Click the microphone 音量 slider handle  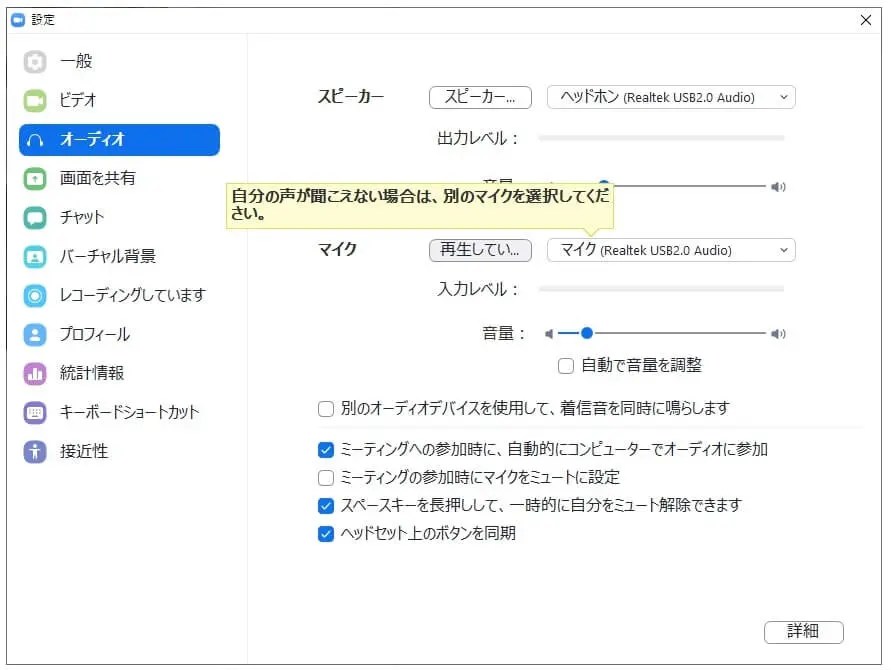587,334
